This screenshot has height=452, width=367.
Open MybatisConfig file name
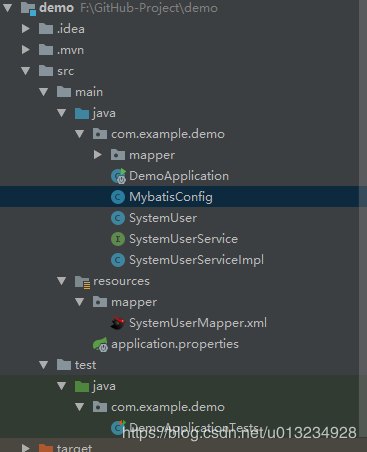[171, 197]
